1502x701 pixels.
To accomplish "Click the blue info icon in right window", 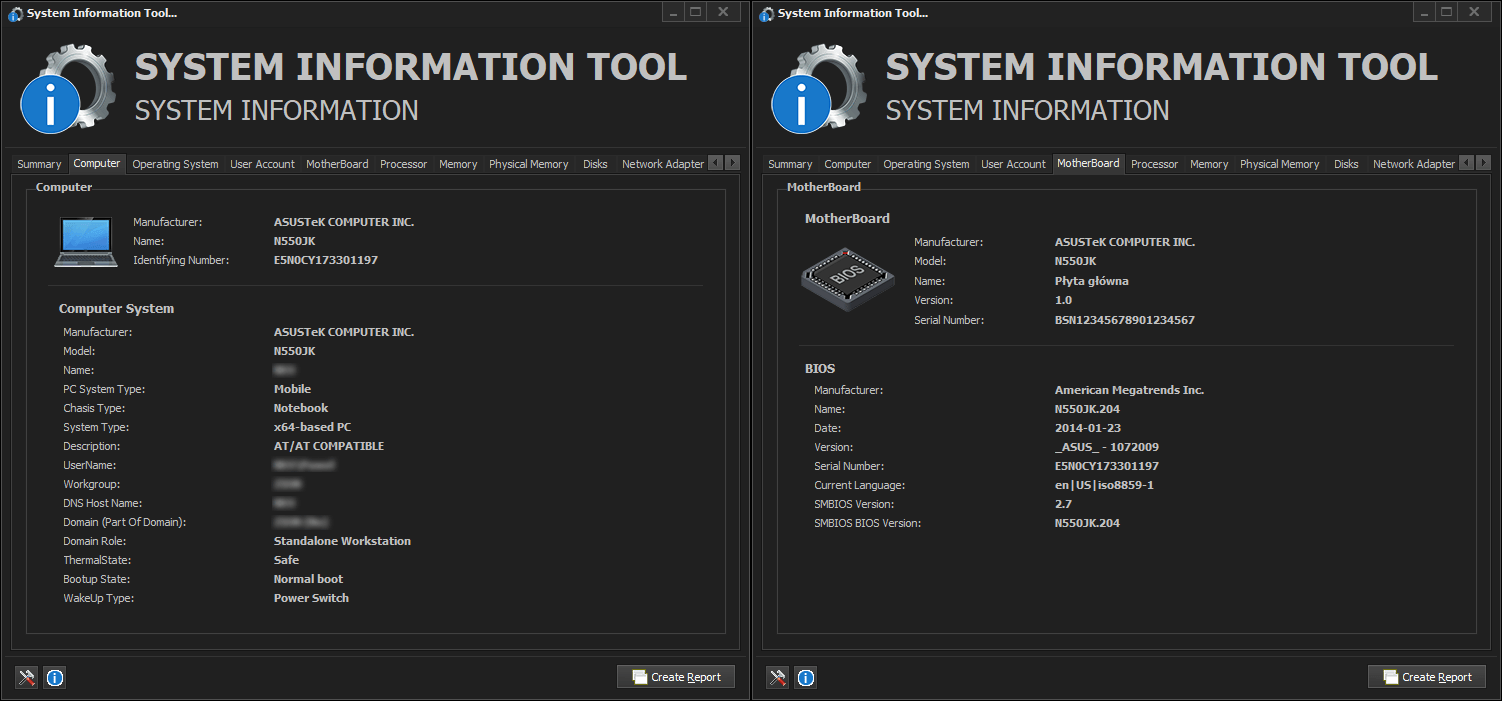I will (806, 678).
